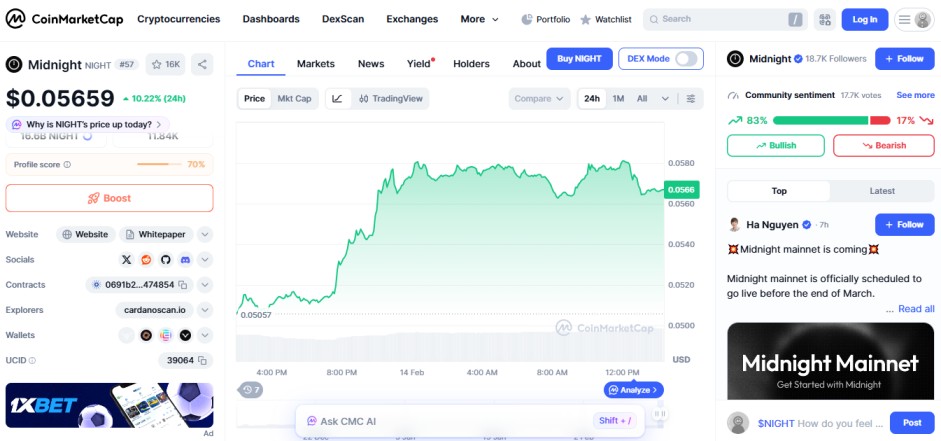The width and height of the screenshot is (941, 441).
Task: Select the black V wallet icon
Action: (x=185, y=335)
